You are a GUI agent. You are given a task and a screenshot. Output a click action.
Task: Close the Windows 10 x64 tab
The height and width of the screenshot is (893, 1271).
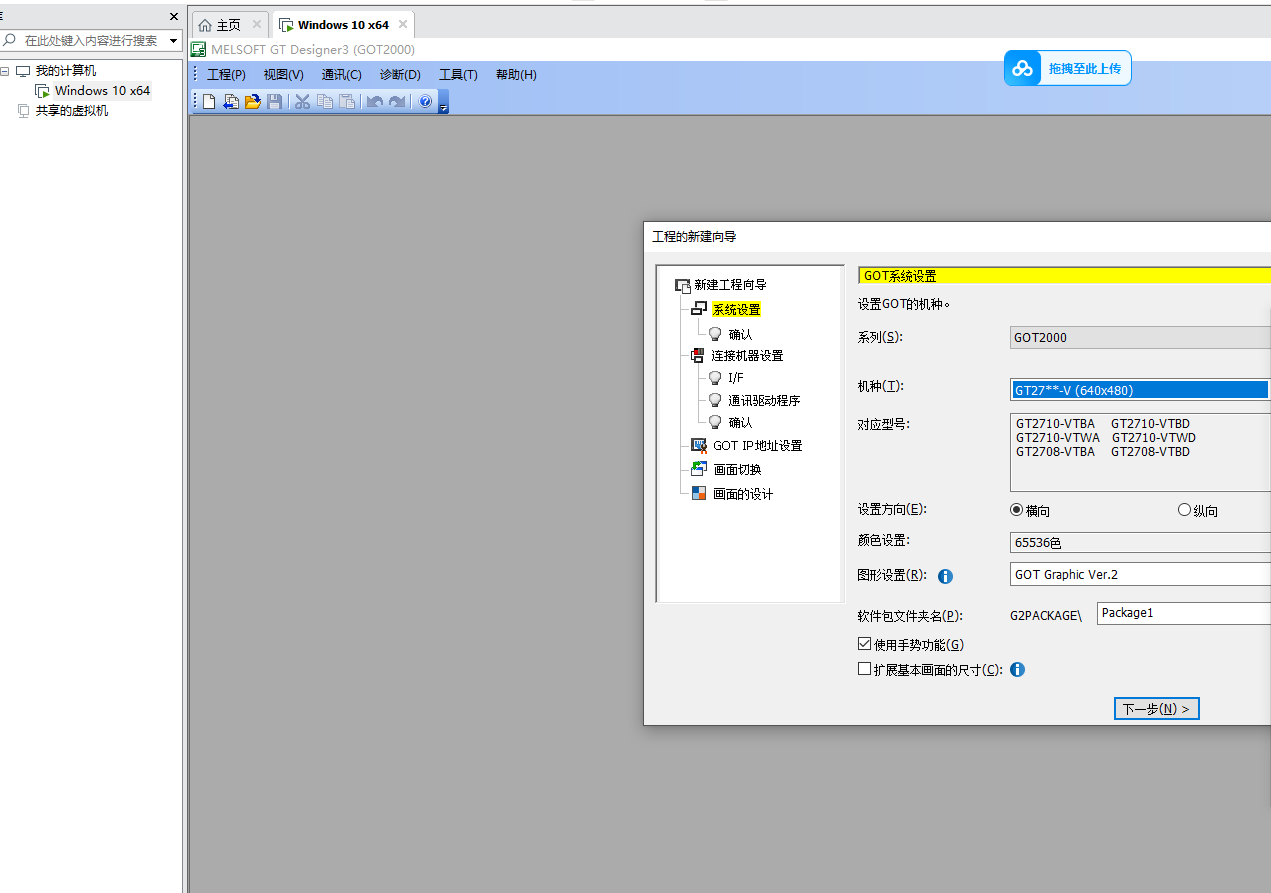(x=404, y=24)
